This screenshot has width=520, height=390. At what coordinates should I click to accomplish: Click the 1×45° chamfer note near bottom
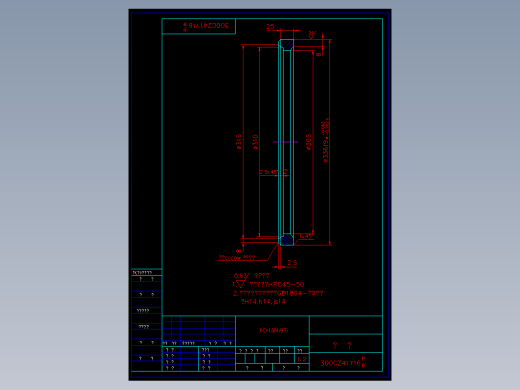pyautogui.click(x=306, y=236)
